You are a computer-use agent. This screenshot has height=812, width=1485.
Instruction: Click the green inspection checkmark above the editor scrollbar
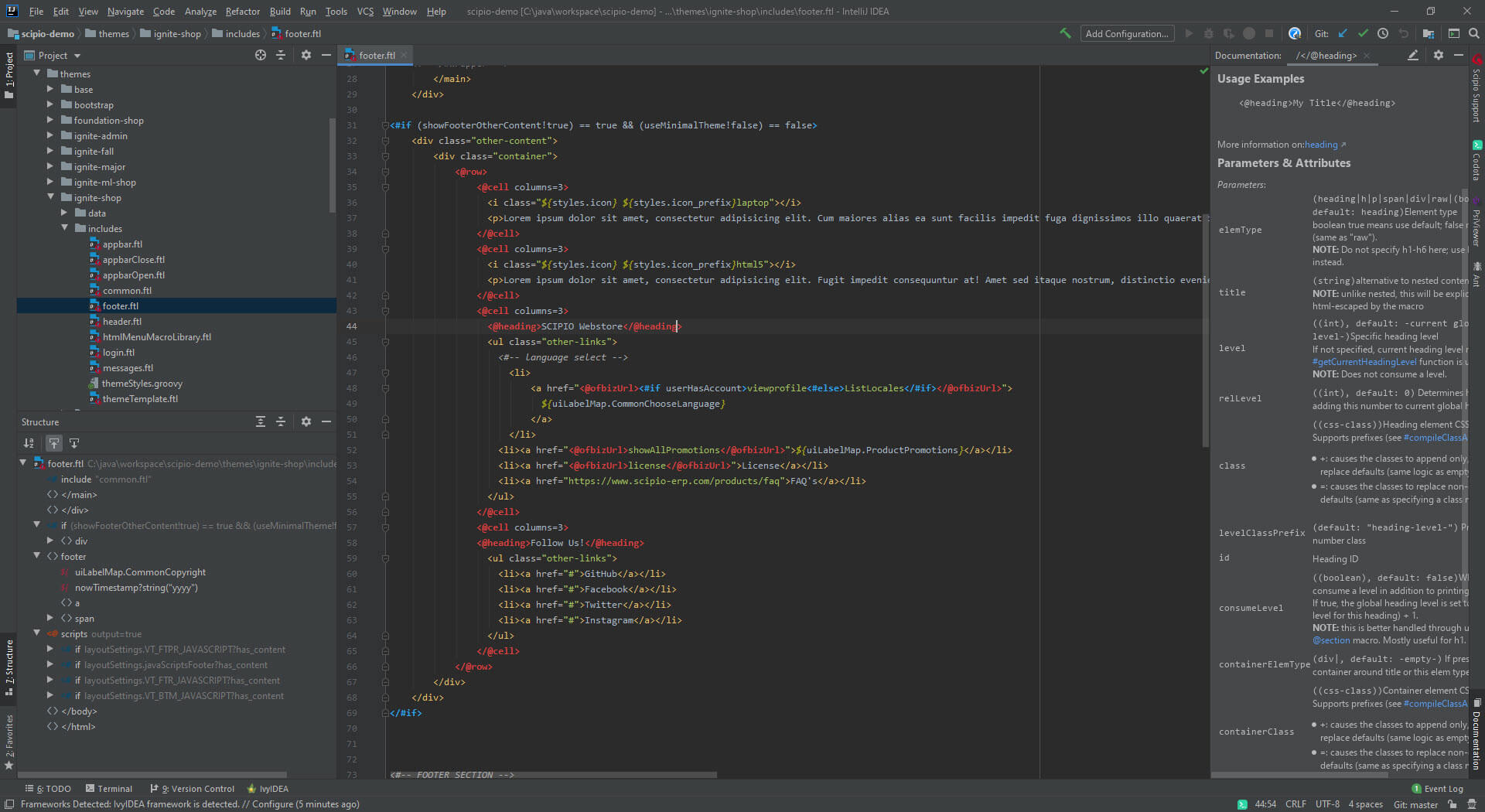[x=1203, y=71]
